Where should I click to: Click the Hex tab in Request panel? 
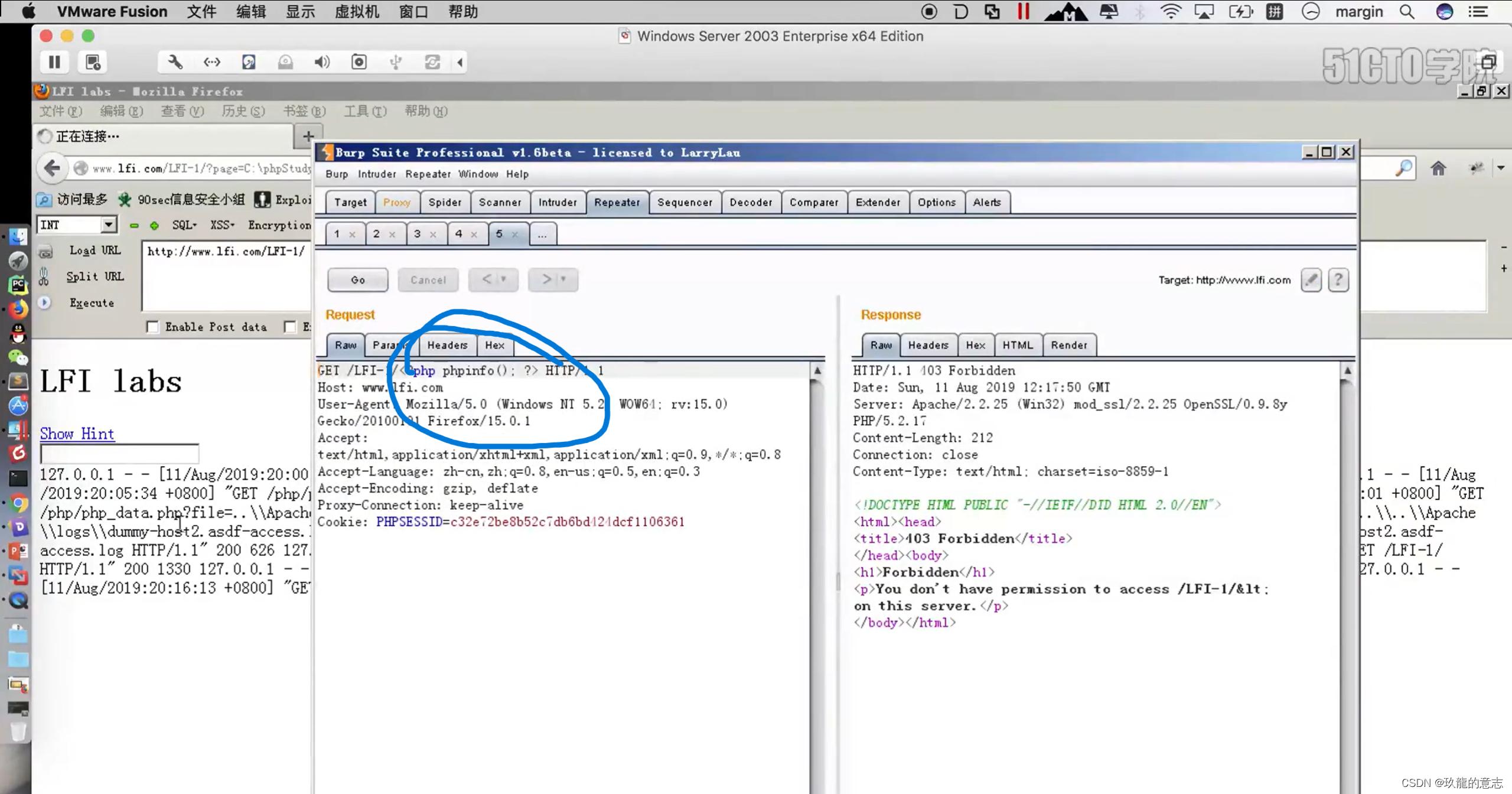point(494,344)
